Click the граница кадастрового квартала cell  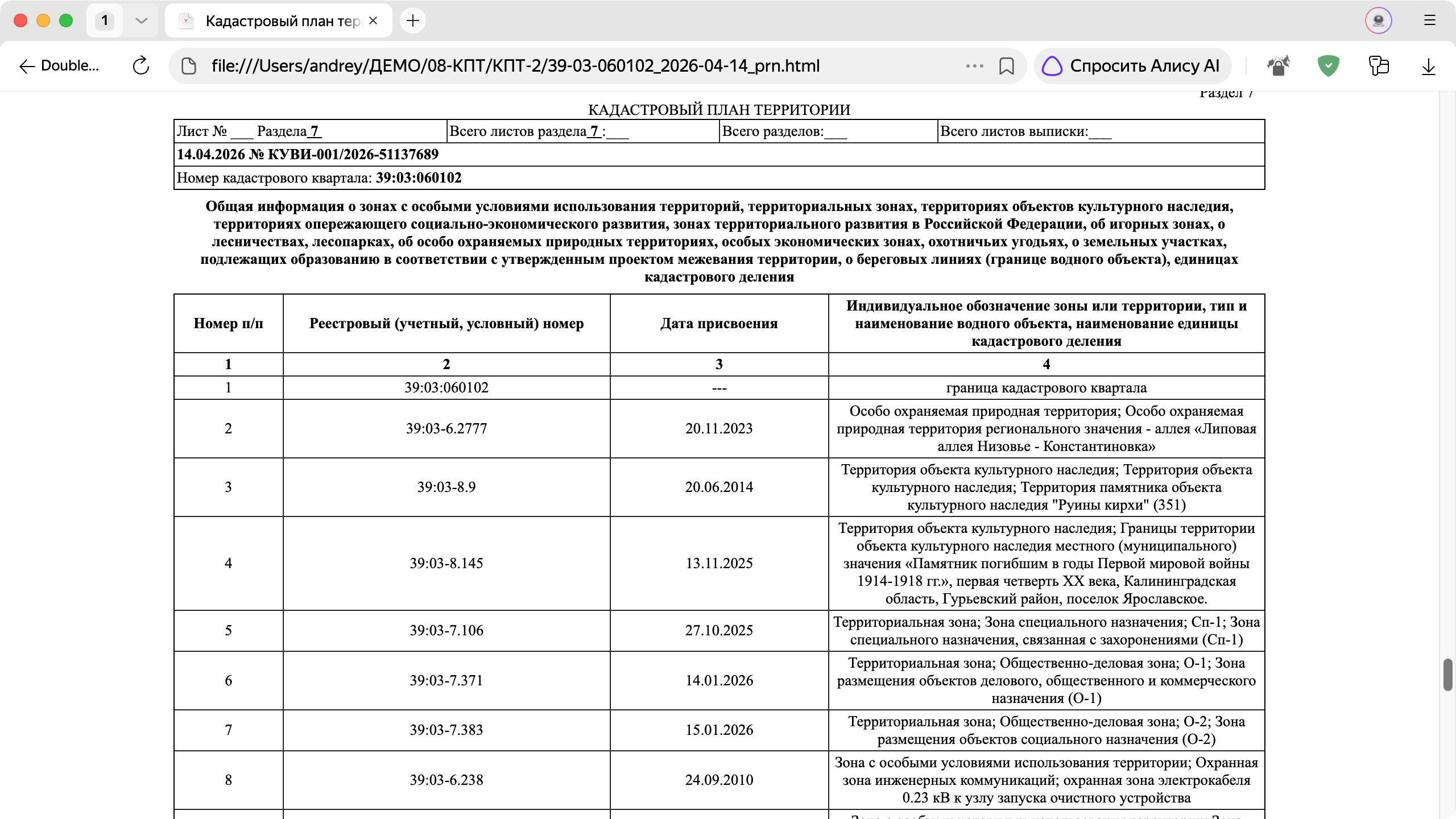click(1046, 387)
